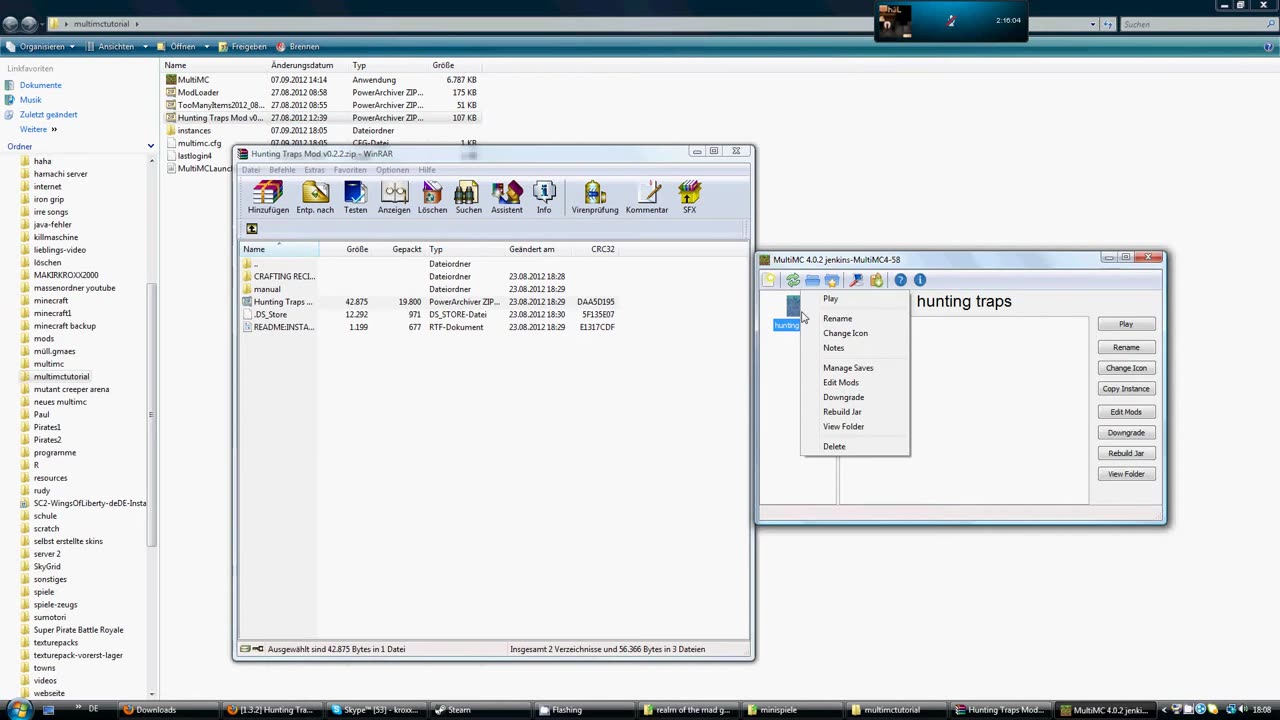1280x720 pixels.
Task: Click MultiMC Copy Instance button
Action: pos(1126,389)
